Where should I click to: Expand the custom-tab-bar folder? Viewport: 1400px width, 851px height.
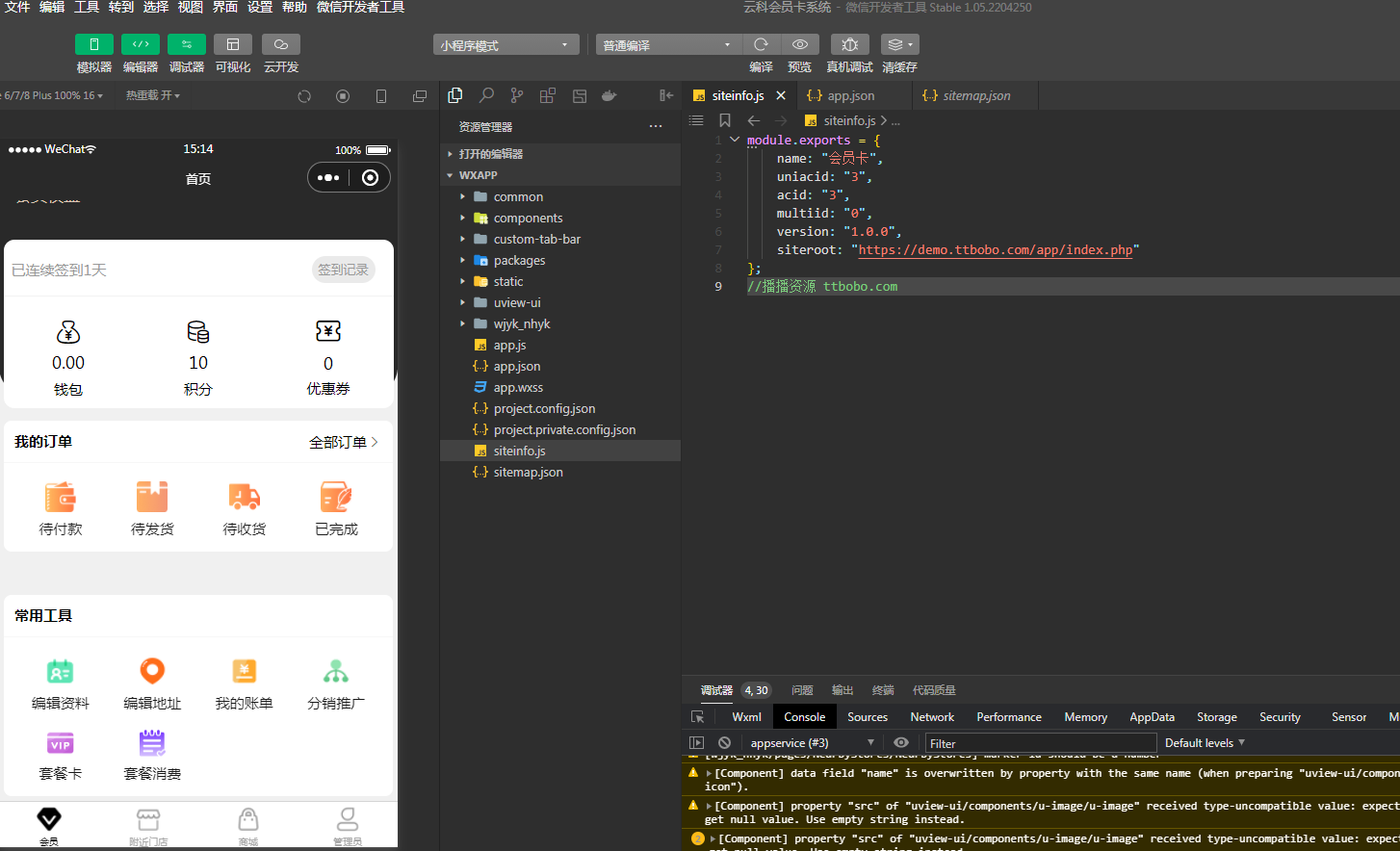tap(560, 239)
